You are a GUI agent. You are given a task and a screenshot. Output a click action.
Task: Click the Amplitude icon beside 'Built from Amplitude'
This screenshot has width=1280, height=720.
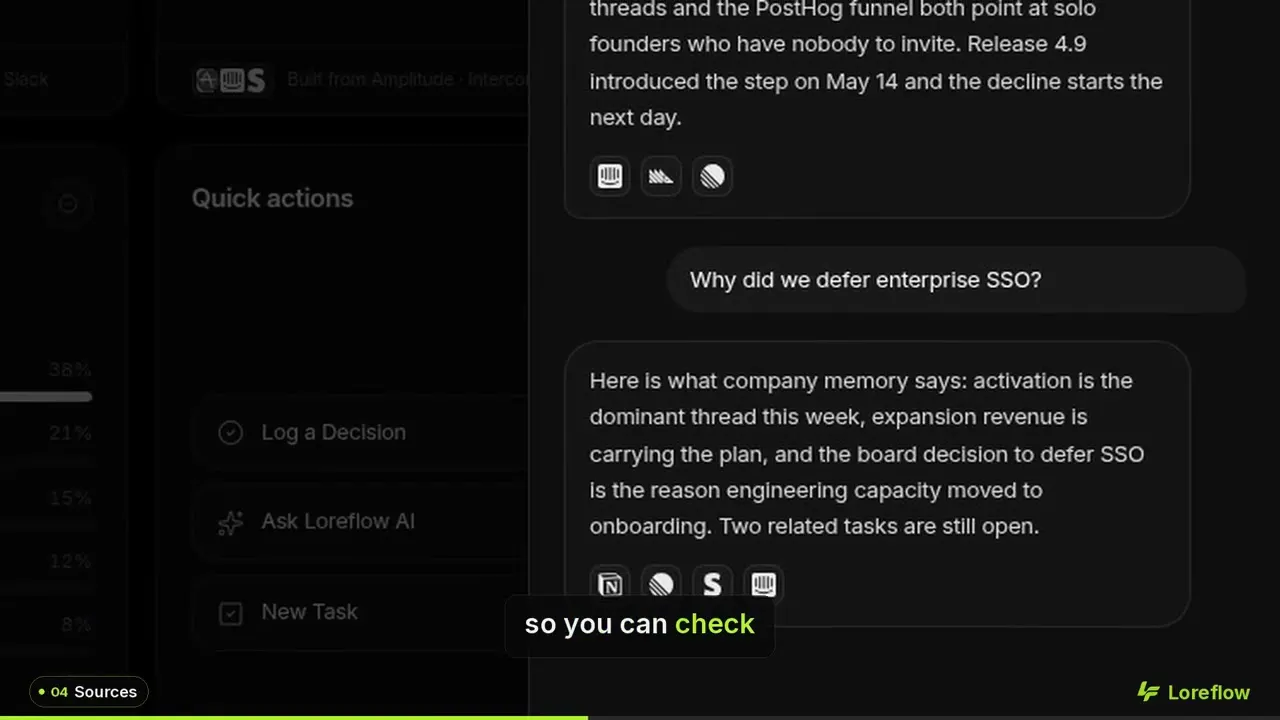pyautogui.click(x=207, y=80)
